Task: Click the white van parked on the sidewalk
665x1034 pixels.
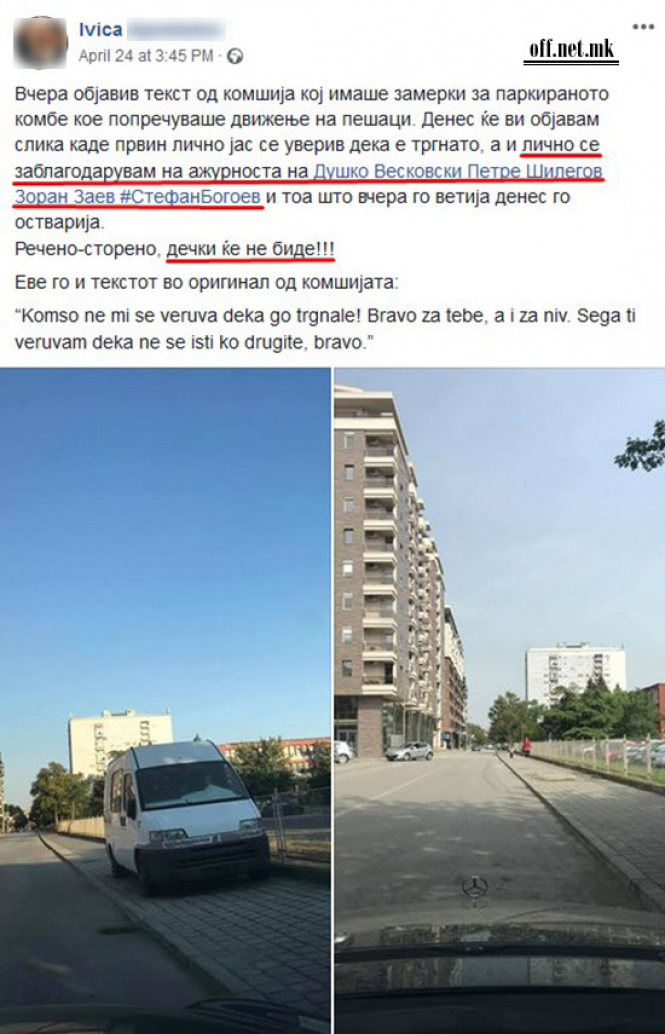Action: pos(187,815)
